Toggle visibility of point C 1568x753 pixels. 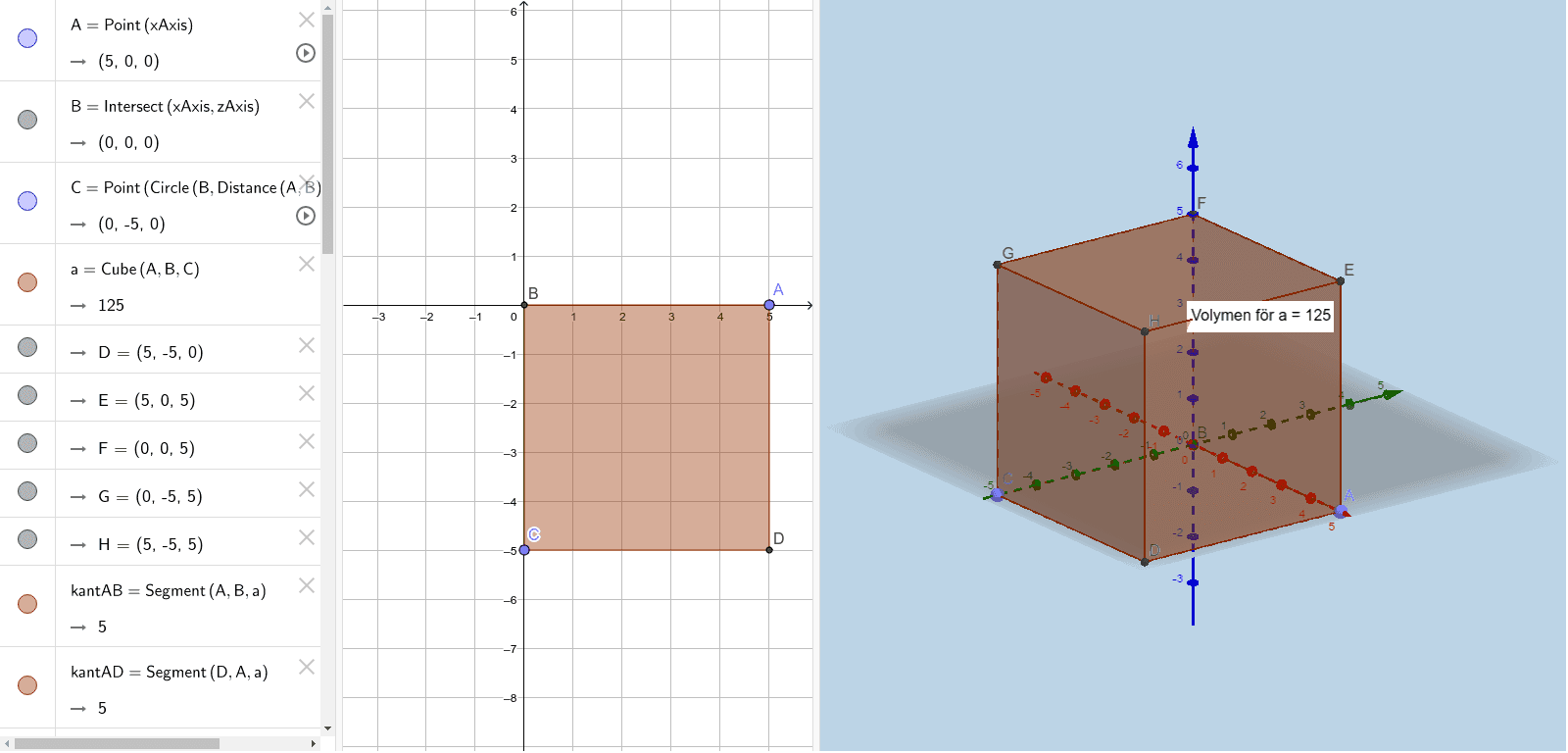pyautogui.click(x=27, y=201)
